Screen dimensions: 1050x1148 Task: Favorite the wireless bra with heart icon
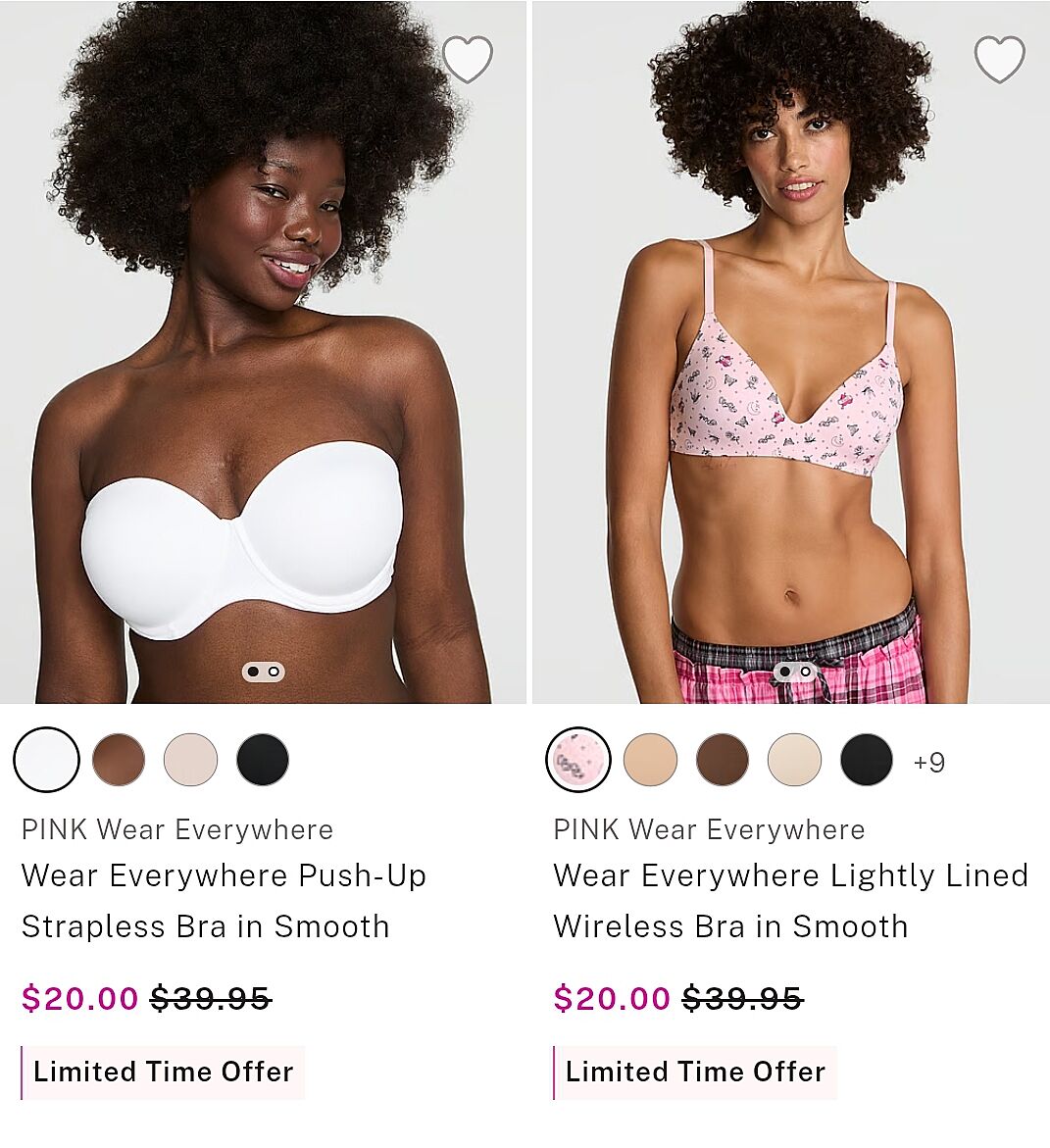tap(999, 59)
